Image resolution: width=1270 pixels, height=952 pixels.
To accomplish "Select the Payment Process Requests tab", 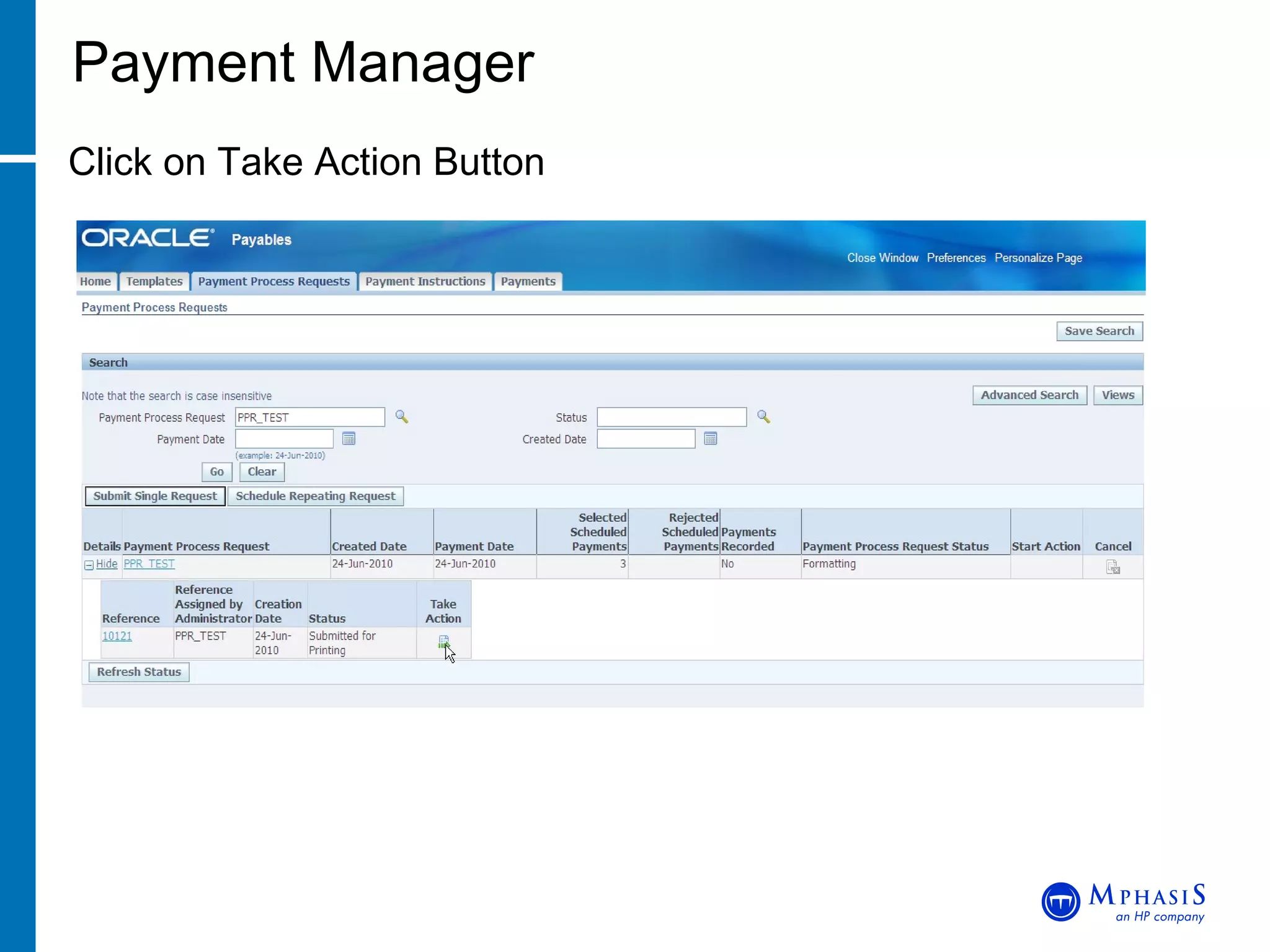I will 274,281.
